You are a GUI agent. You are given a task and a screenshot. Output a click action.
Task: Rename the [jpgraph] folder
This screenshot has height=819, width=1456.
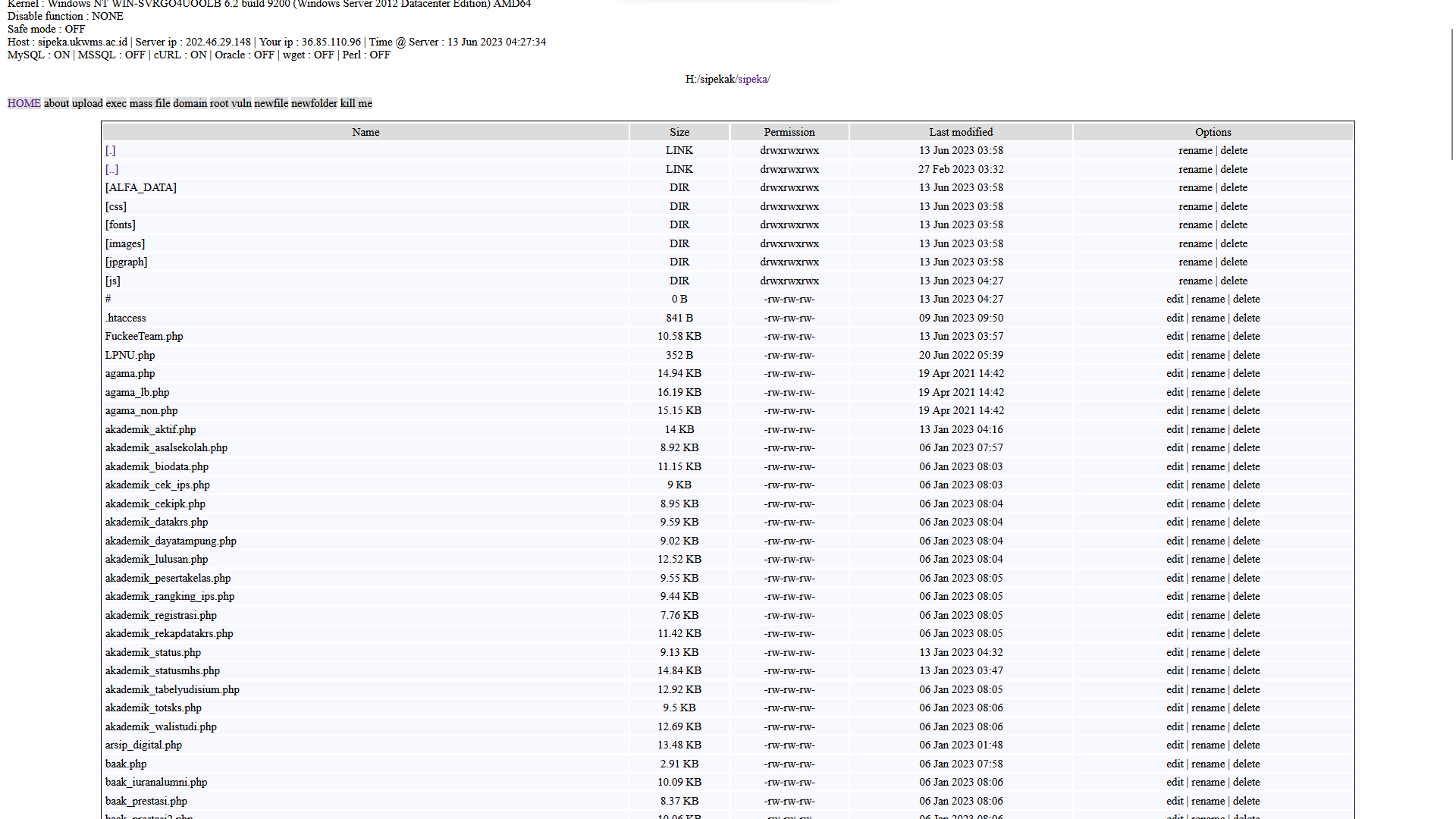click(1196, 262)
